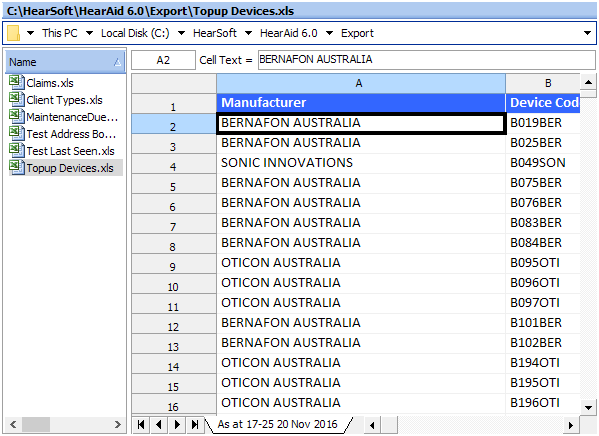599x436 pixels.
Task: Select cell B095OTI
Action: (x=543, y=263)
